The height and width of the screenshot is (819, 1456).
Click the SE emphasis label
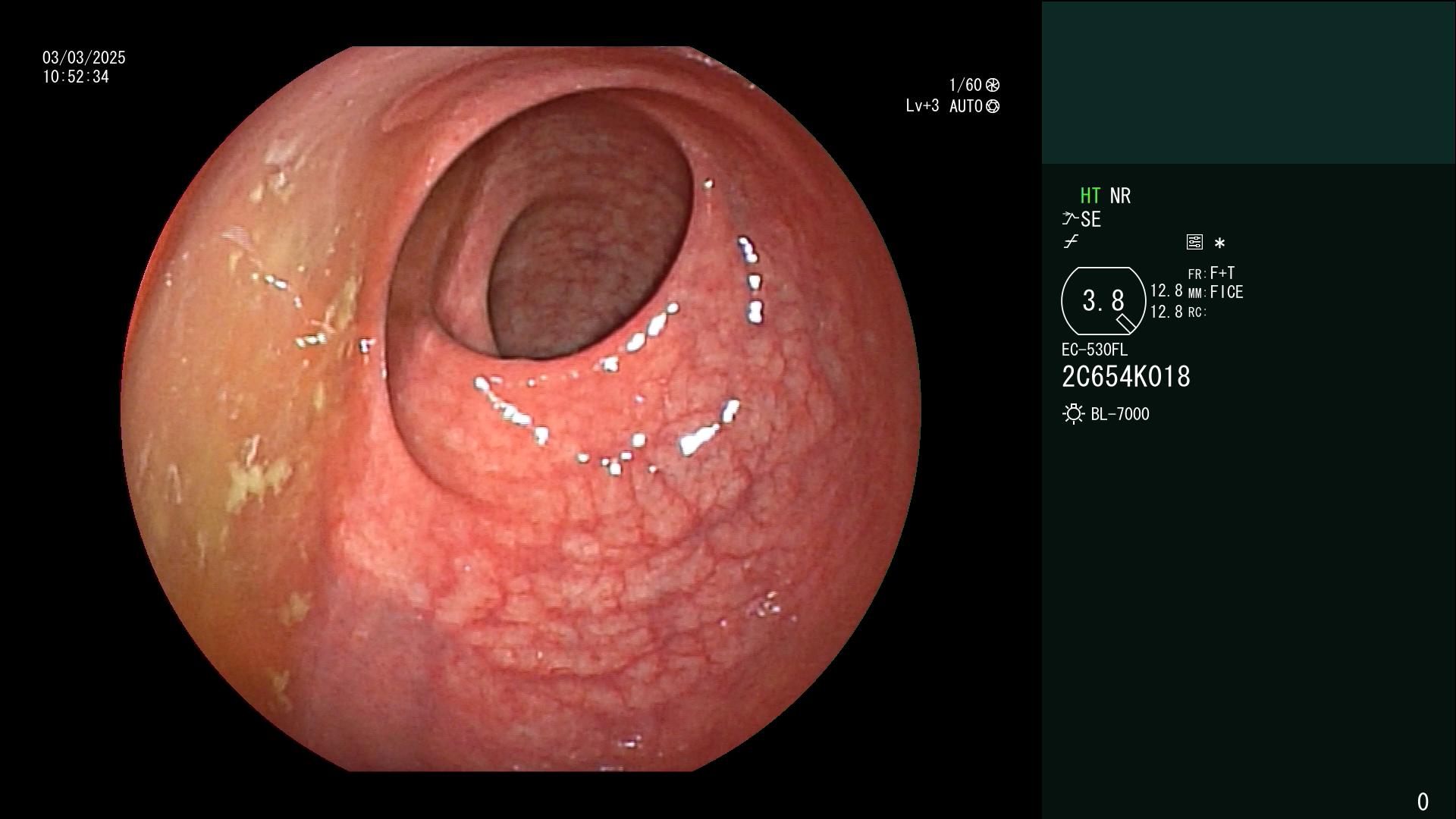(1090, 219)
